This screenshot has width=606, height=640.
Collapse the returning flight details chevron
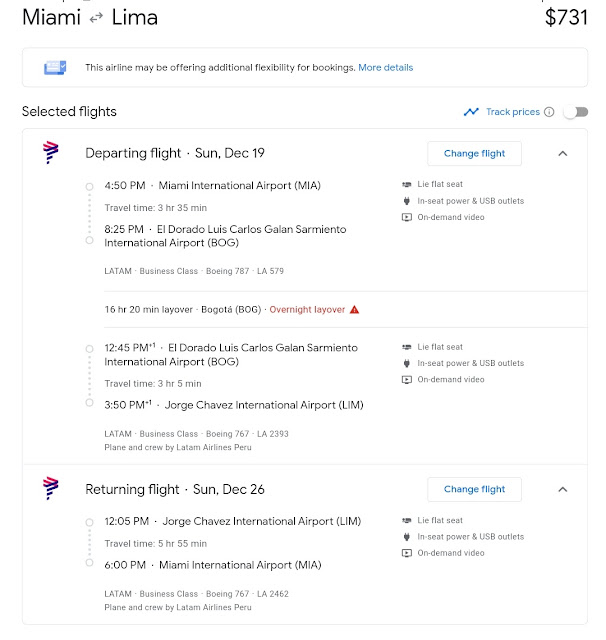click(x=563, y=489)
